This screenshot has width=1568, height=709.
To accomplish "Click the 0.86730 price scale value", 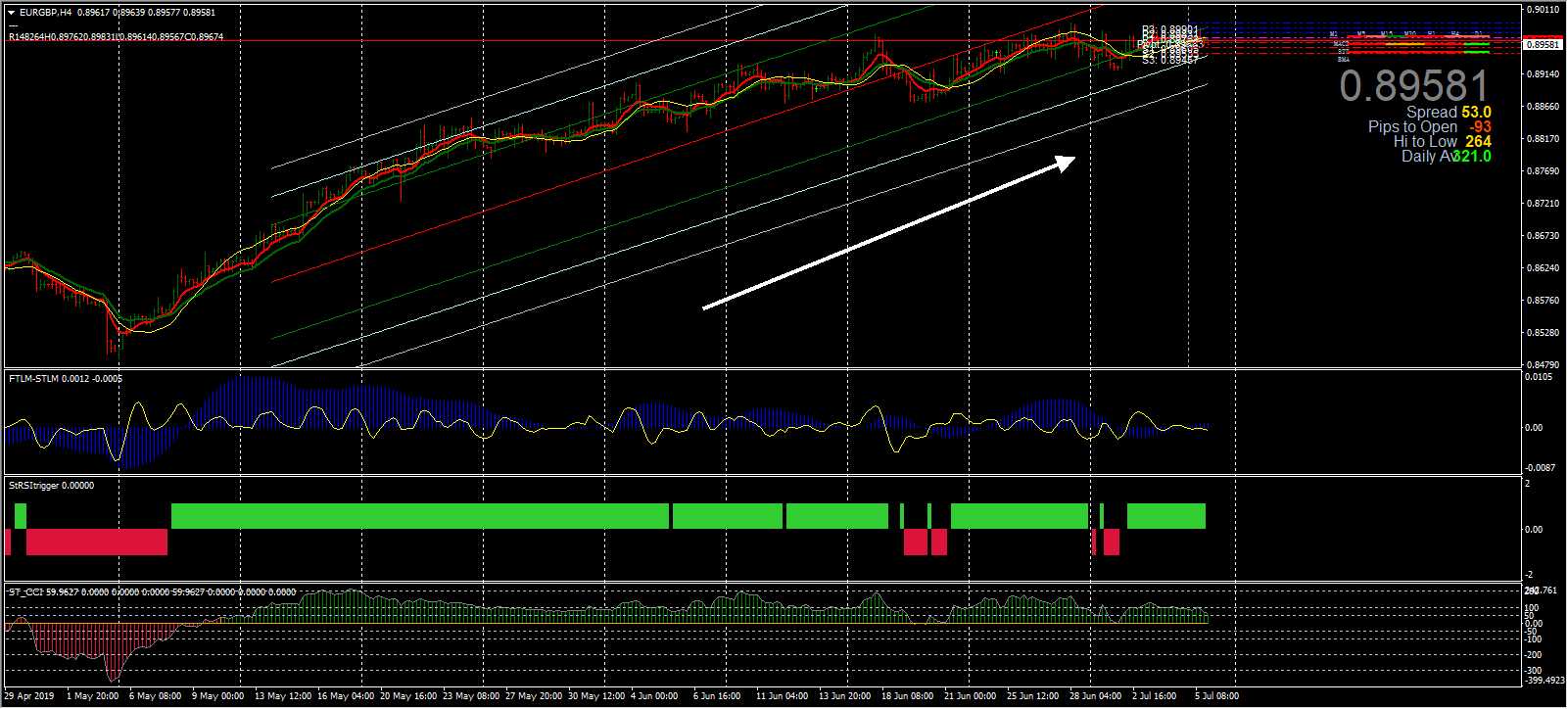I will (1544, 236).
